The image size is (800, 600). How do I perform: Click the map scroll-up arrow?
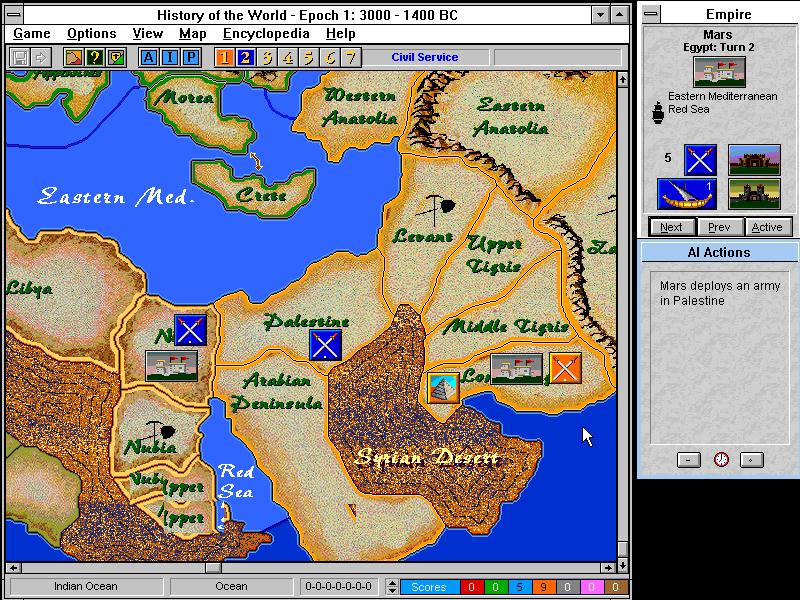(x=622, y=79)
